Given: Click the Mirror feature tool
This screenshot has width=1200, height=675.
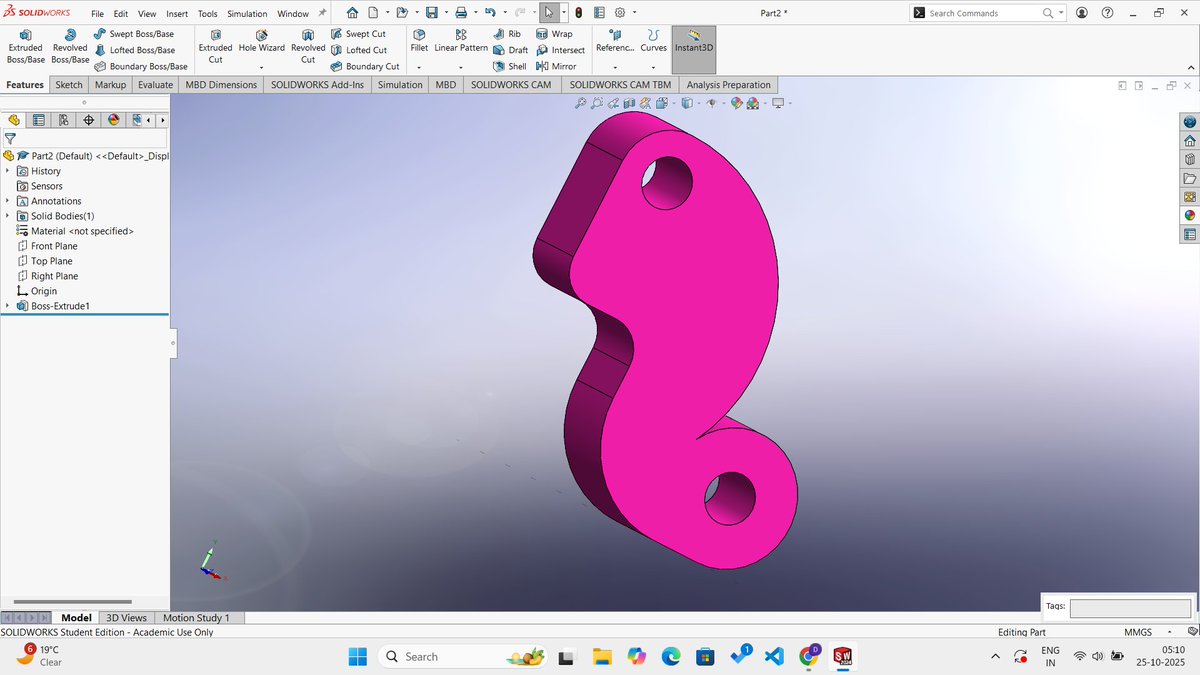Looking at the screenshot, I should pyautogui.click(x=556, y=66).
